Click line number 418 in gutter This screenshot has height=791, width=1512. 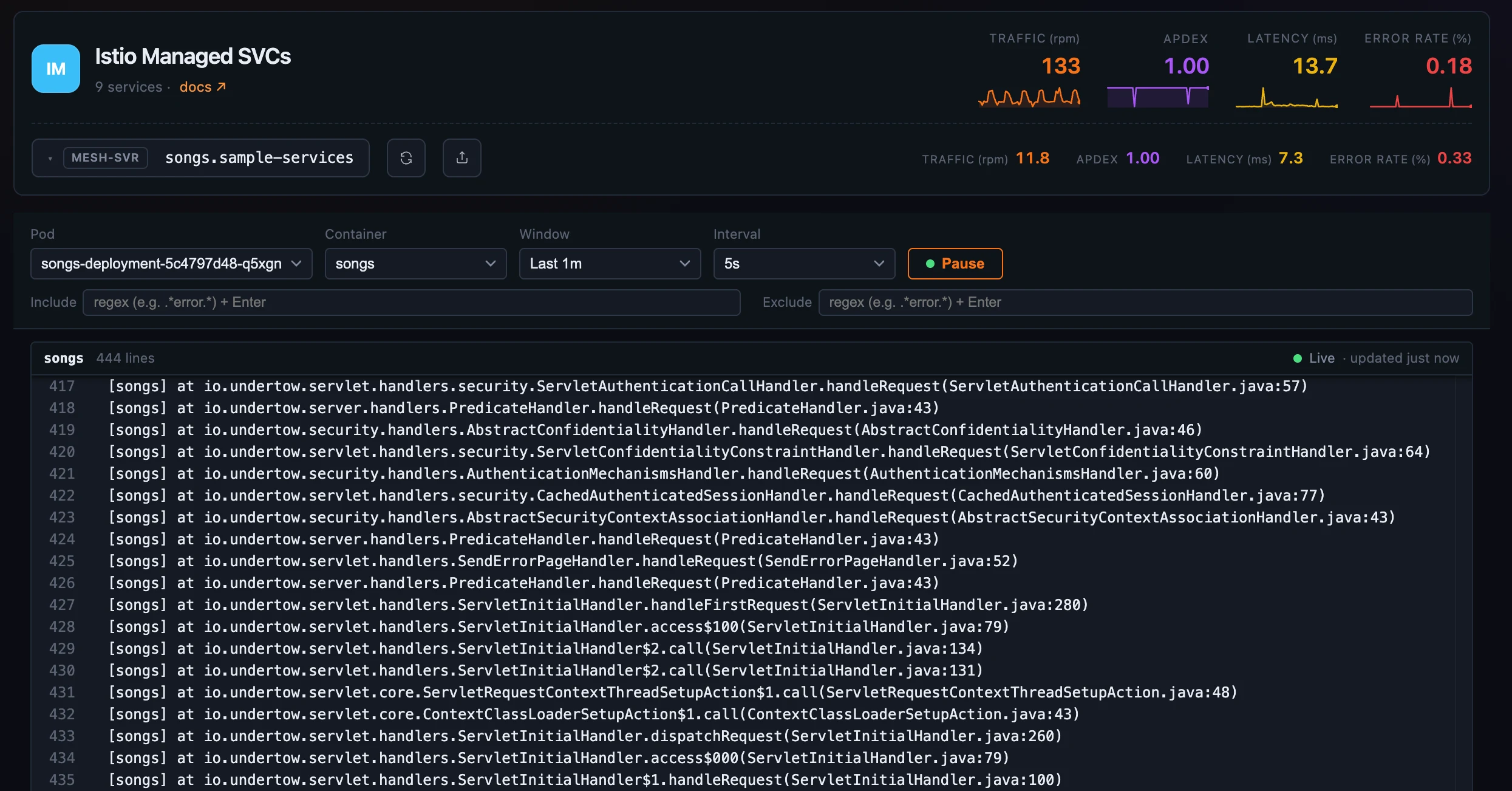pyautogui.click(x=62, y=408)
